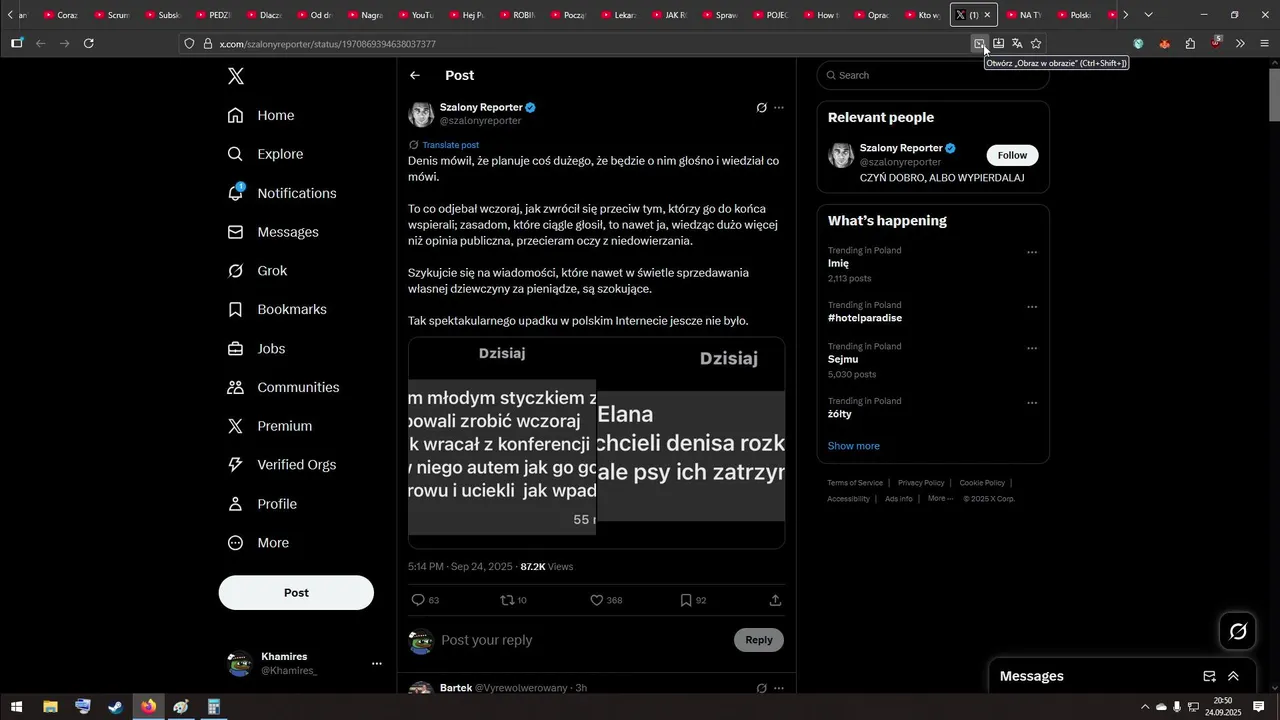The height and width of the screenshot is (720, 1280).
Task: Bookmark this page with the star icon
Action: pos(1036,44)
